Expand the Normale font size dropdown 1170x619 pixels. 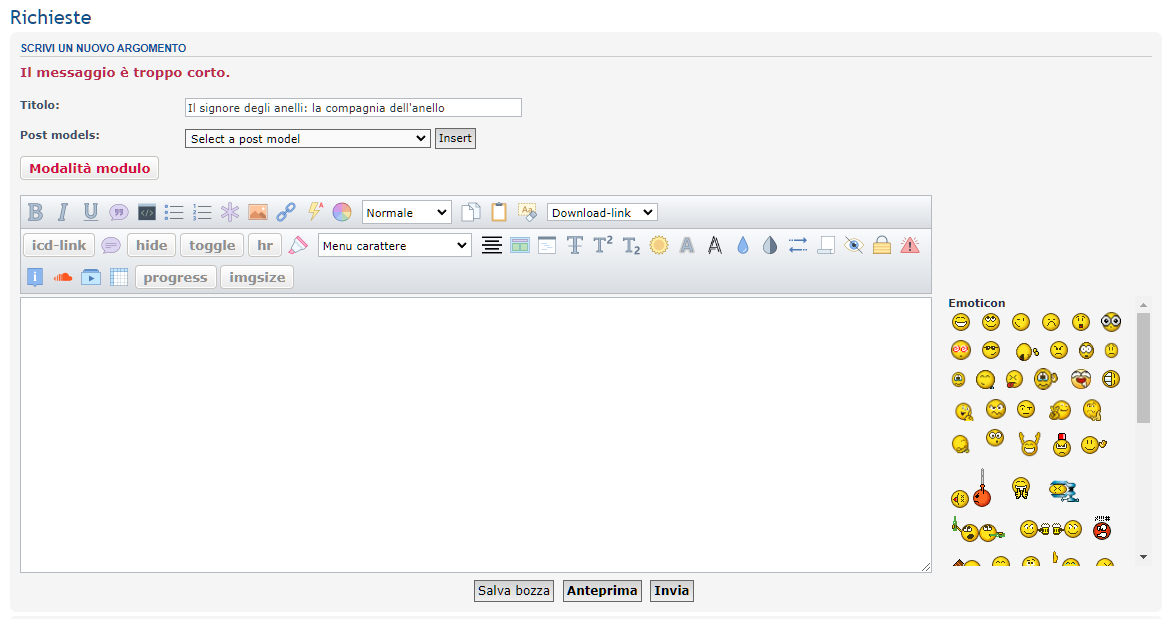click(x=407, y=212)
